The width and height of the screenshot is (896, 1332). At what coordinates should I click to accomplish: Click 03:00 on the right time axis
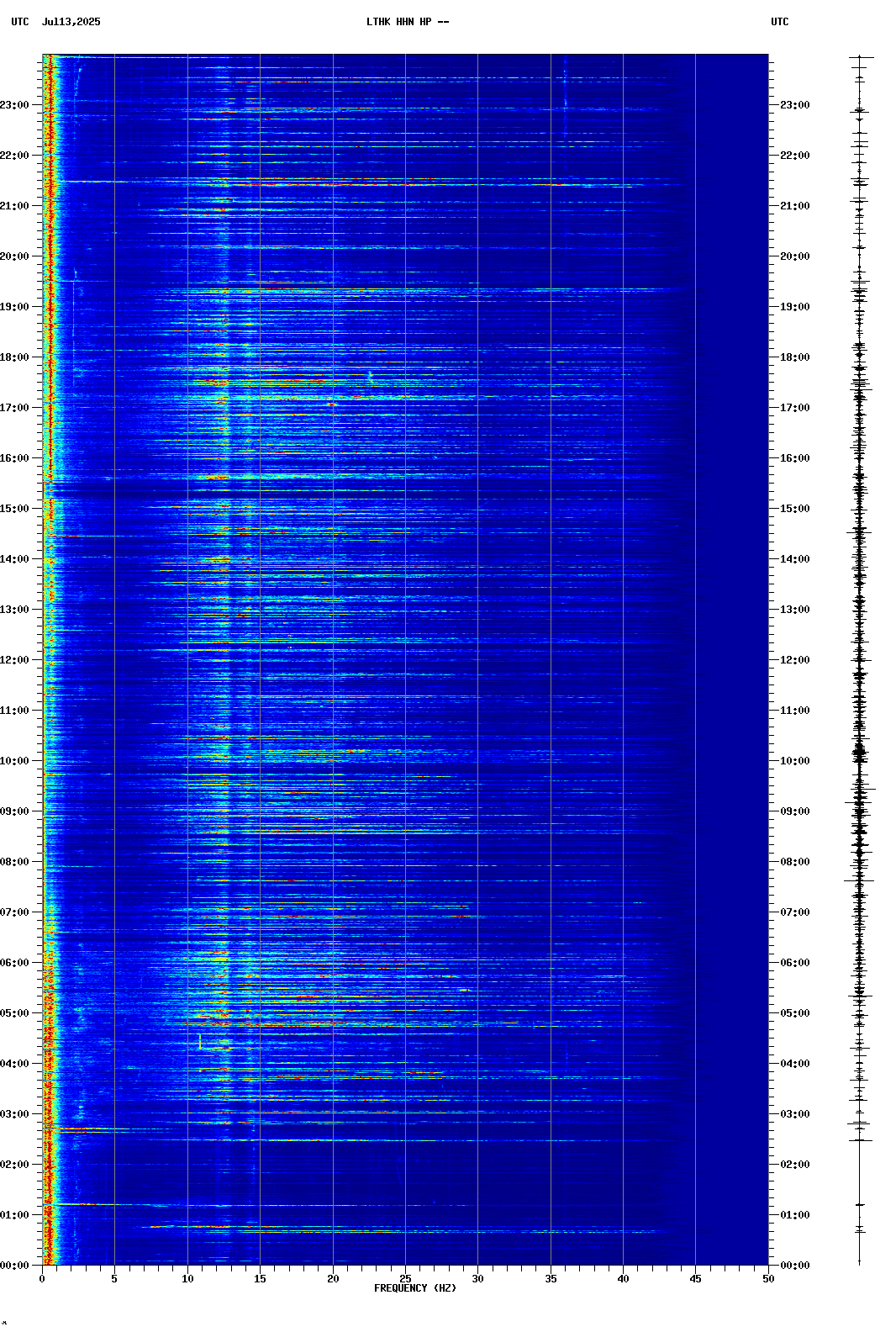pyautogui.click(x=795, y=1114)
